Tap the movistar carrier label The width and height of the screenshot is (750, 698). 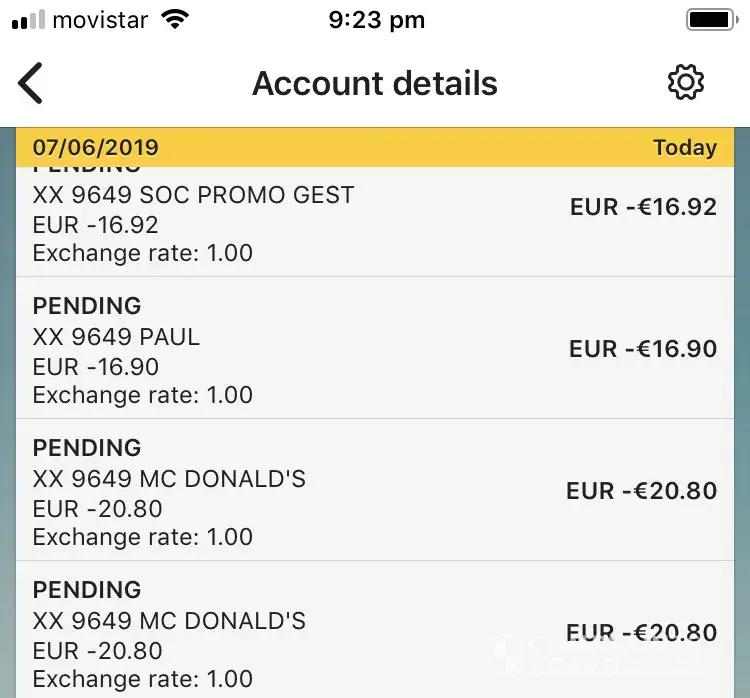(x=101, y=20)
